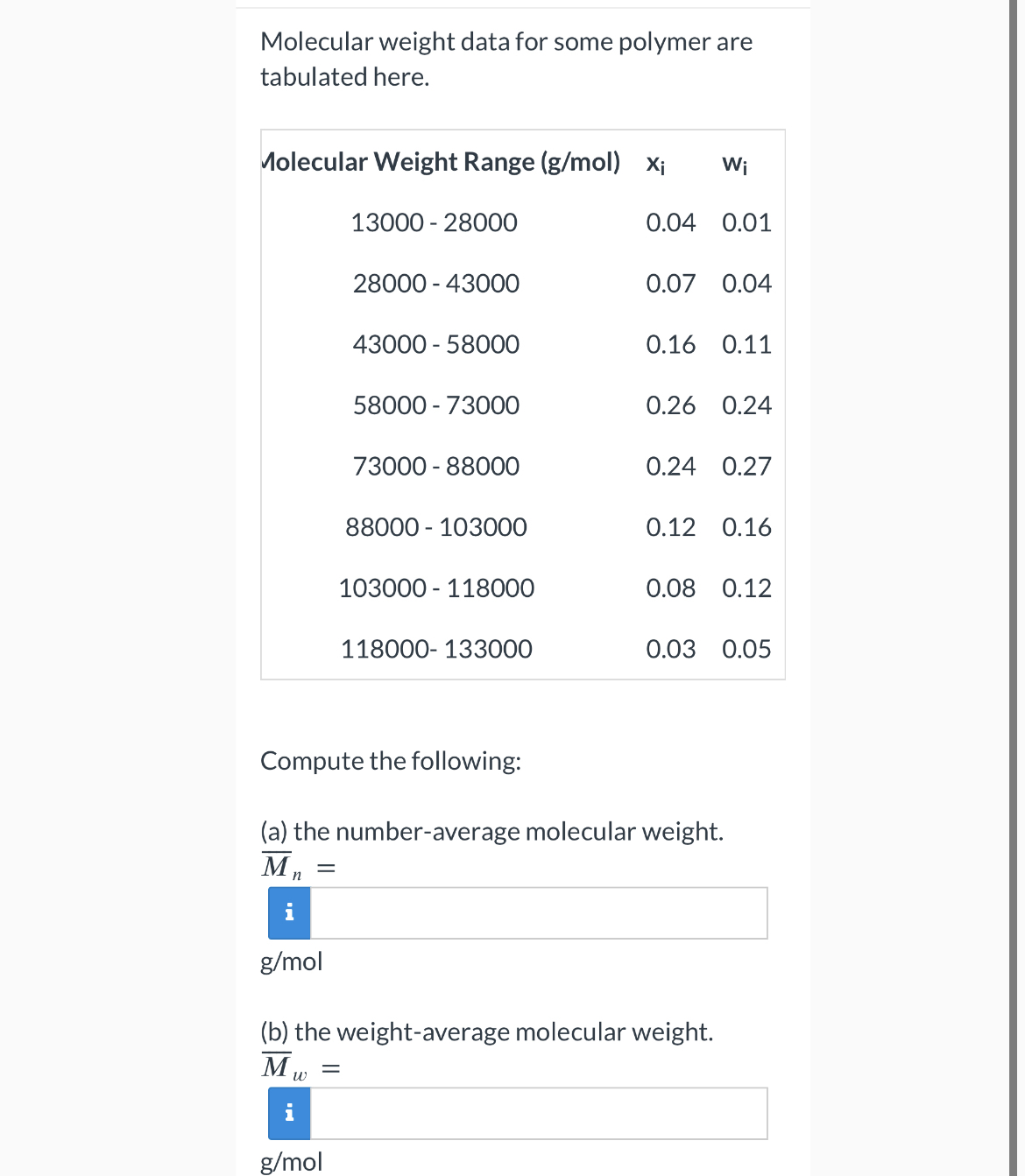
Task: Select the part (a) question text
Action: click(x=492, y=831)
